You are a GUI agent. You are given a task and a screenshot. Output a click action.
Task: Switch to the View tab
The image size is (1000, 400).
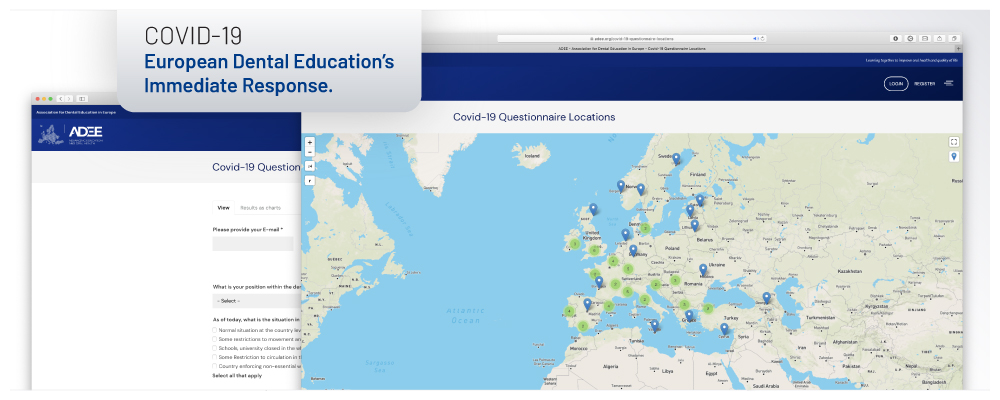(x=223, y=208)
